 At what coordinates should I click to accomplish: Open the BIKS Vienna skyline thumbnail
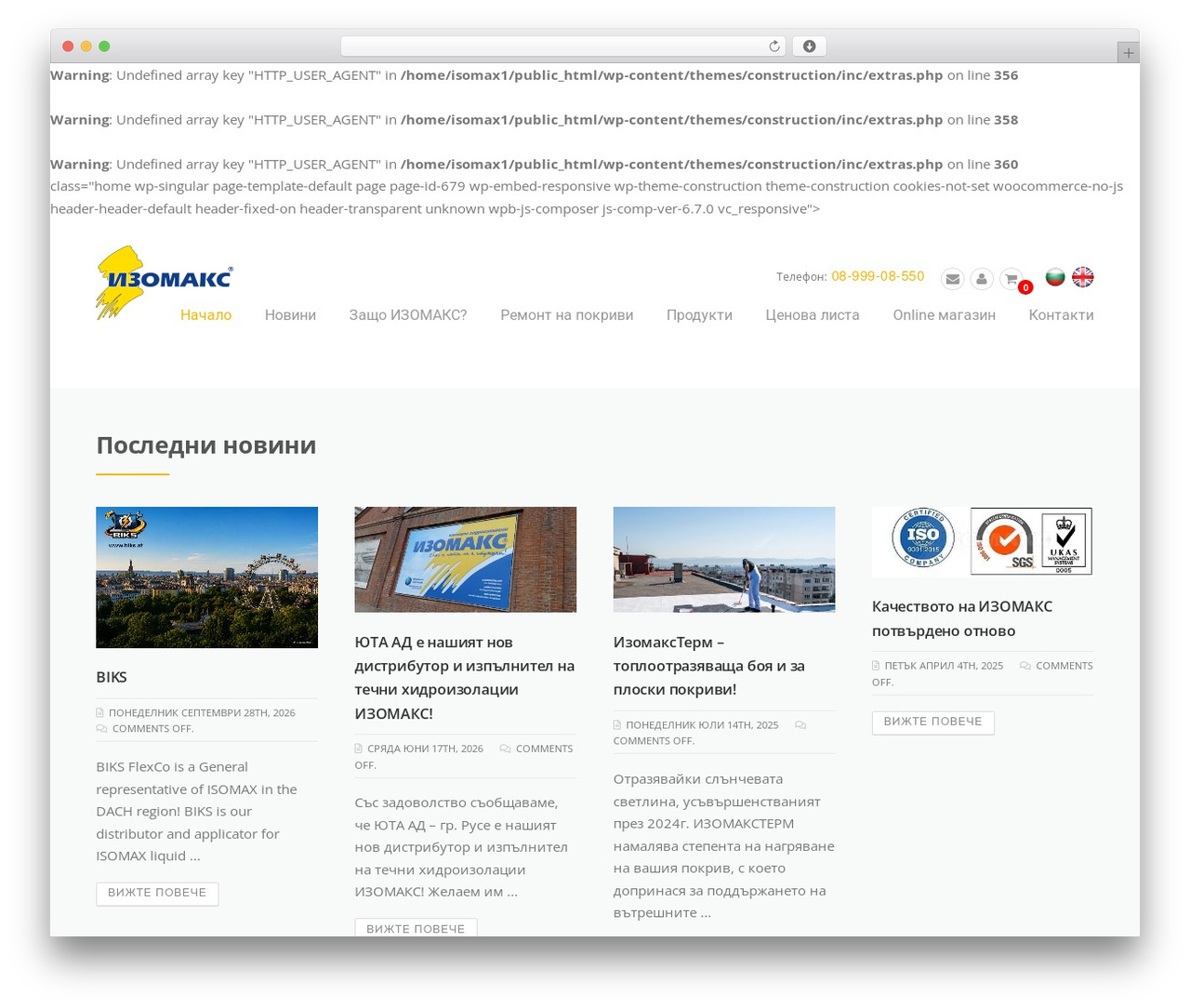click(x=206, y=577)
